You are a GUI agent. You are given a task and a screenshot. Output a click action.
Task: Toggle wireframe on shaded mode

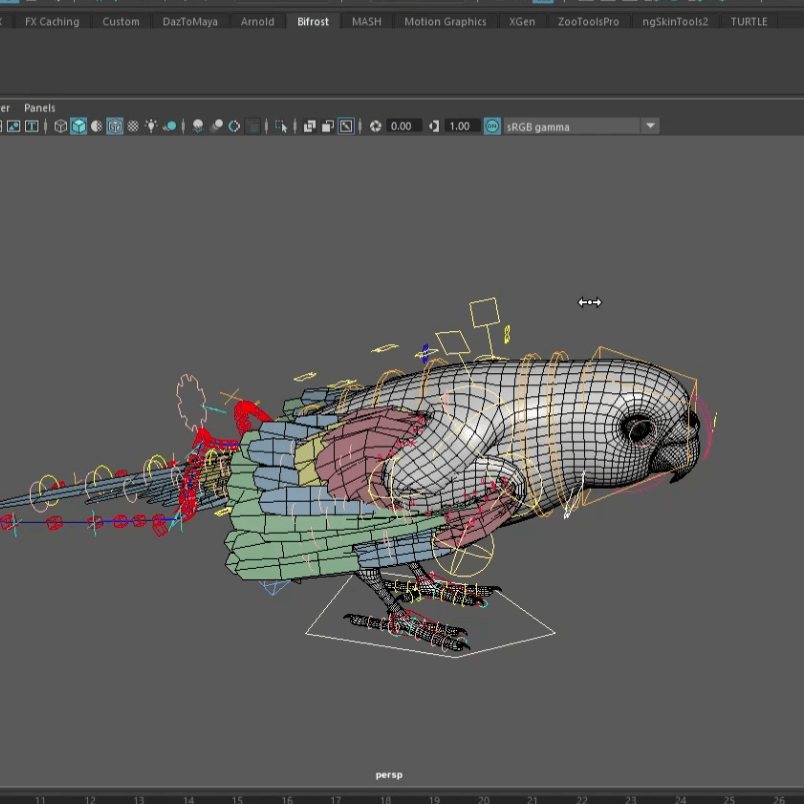[115, 126]
